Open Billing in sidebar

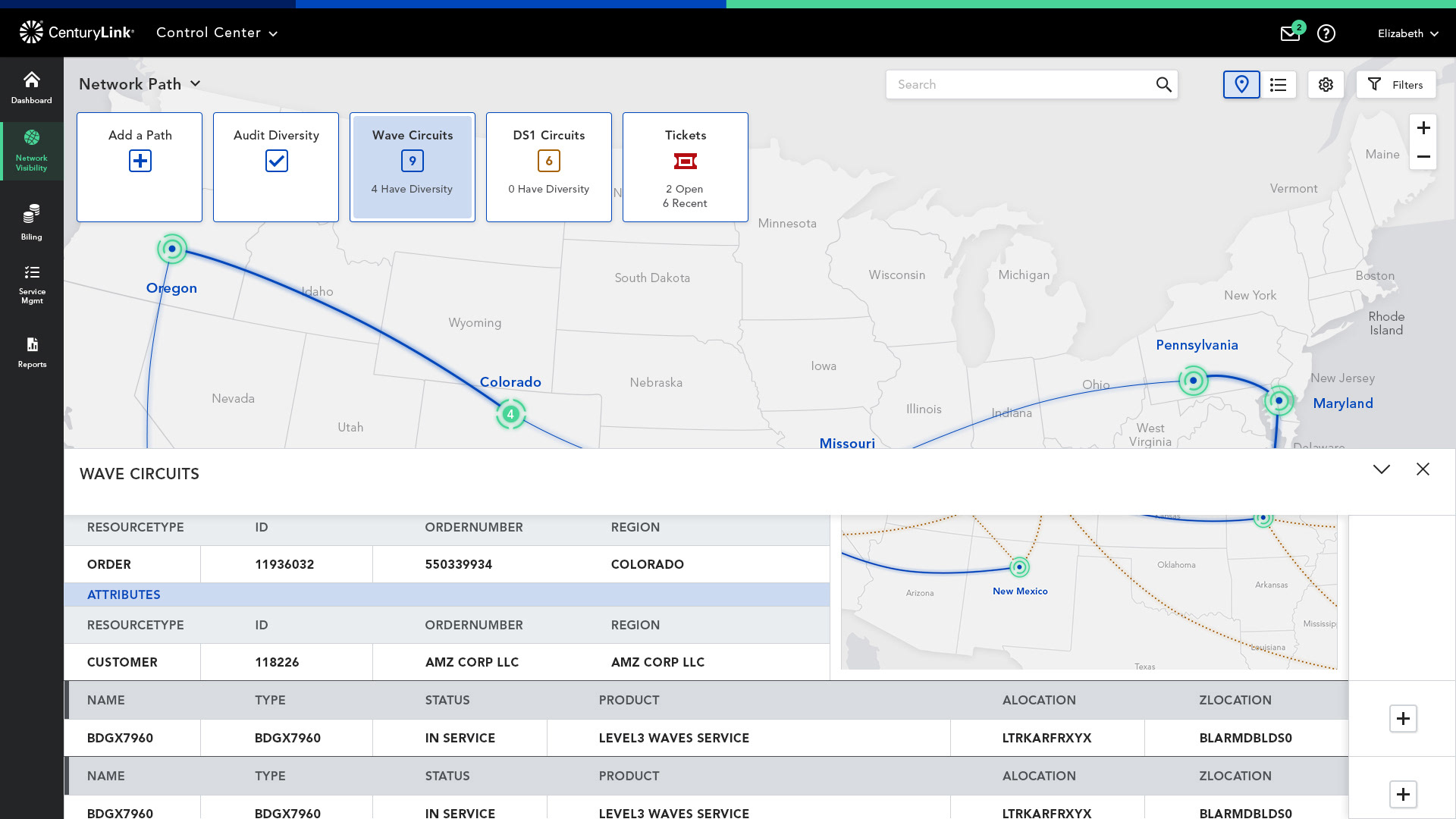tap(32, 222)
